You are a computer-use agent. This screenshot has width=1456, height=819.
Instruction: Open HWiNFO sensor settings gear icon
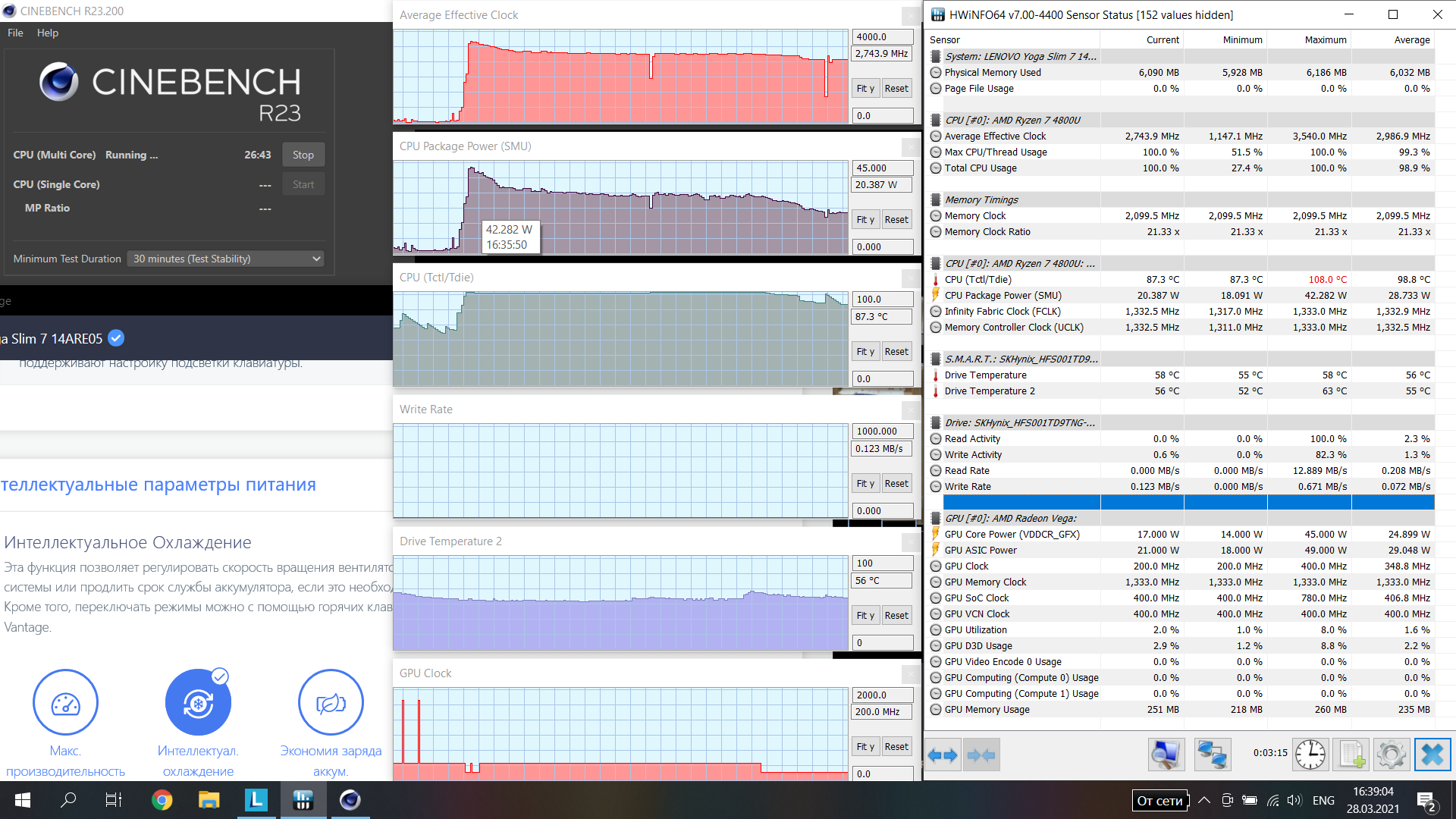tap(1392, 755)
